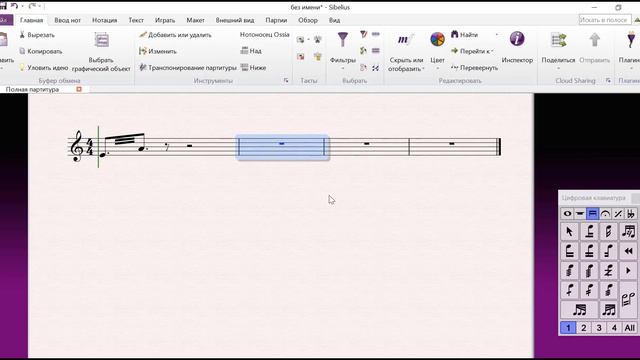
Task: Click the Cut (Вырезать) scissors icon
Action: (x=22, y=35)
